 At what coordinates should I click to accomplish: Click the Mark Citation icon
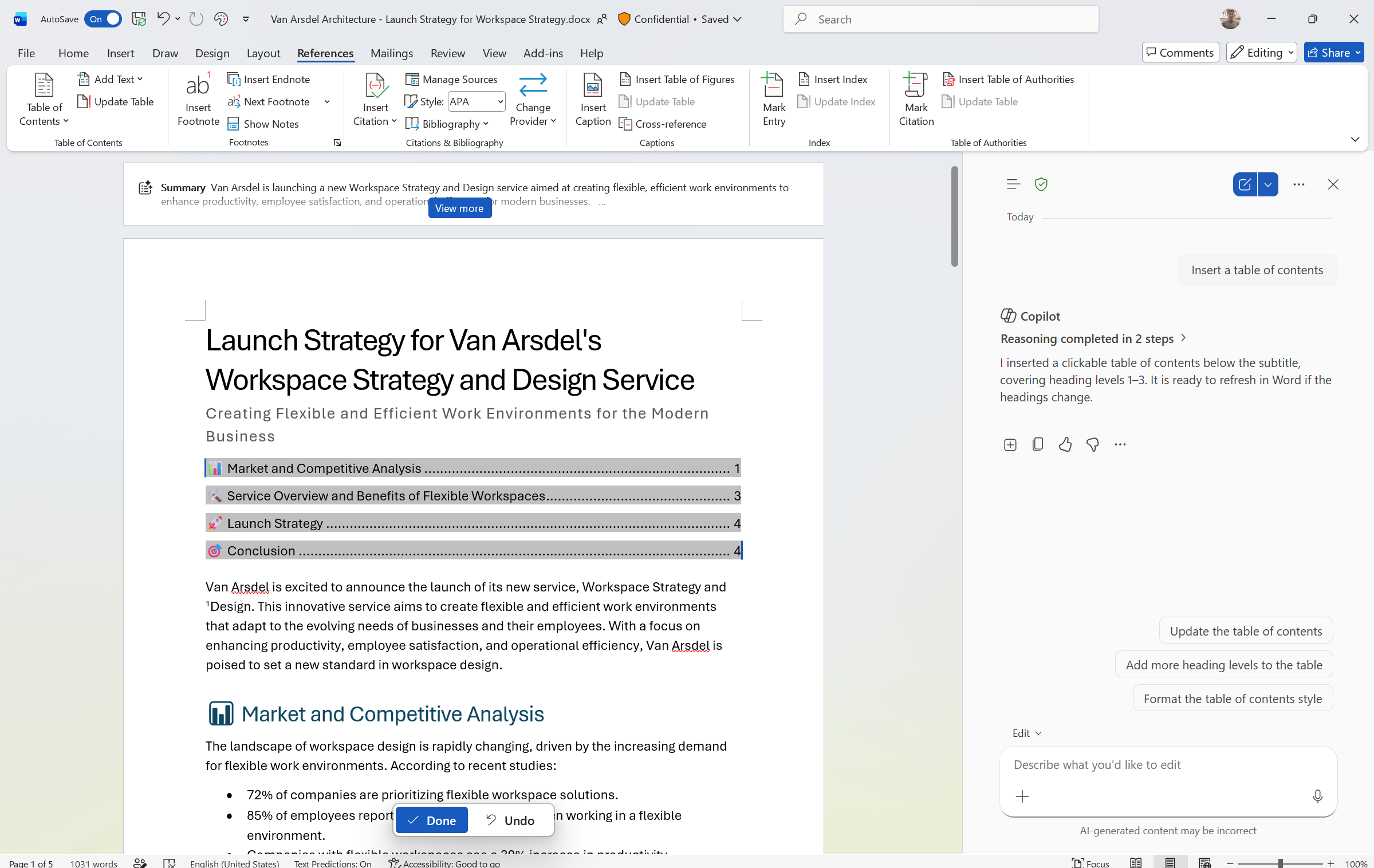click(x=916, y=85)
